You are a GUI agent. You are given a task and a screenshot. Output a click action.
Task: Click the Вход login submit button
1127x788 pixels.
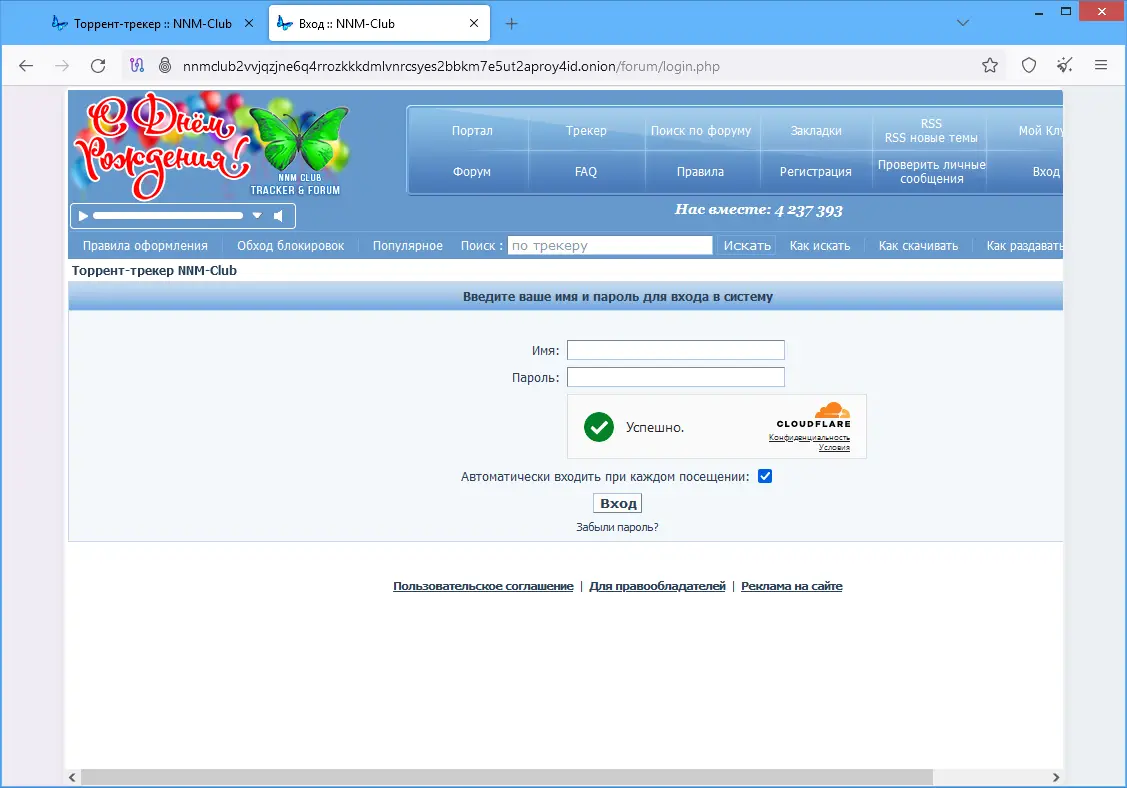(617, 503)
